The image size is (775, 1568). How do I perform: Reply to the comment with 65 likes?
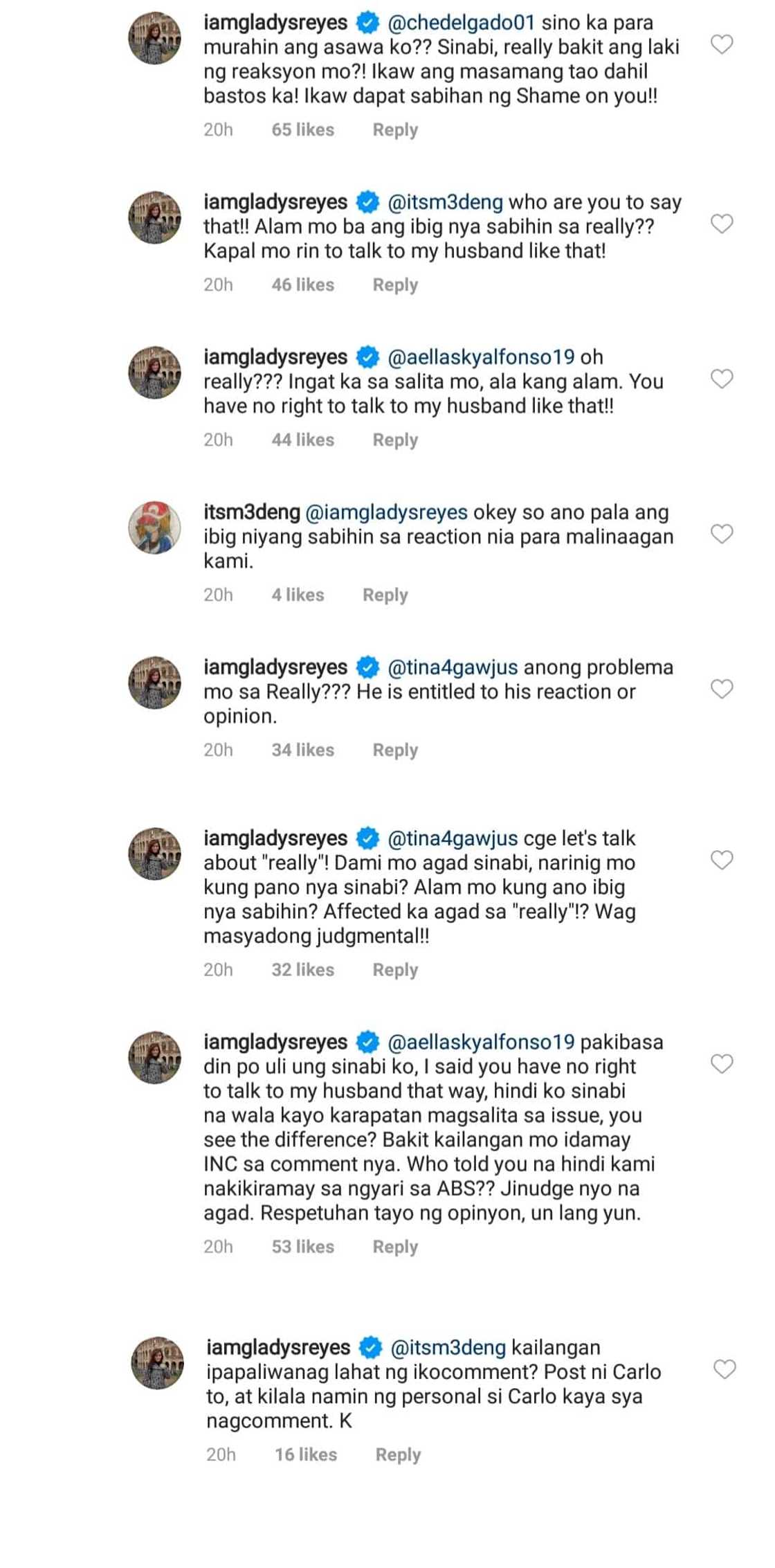coord(395,130)
